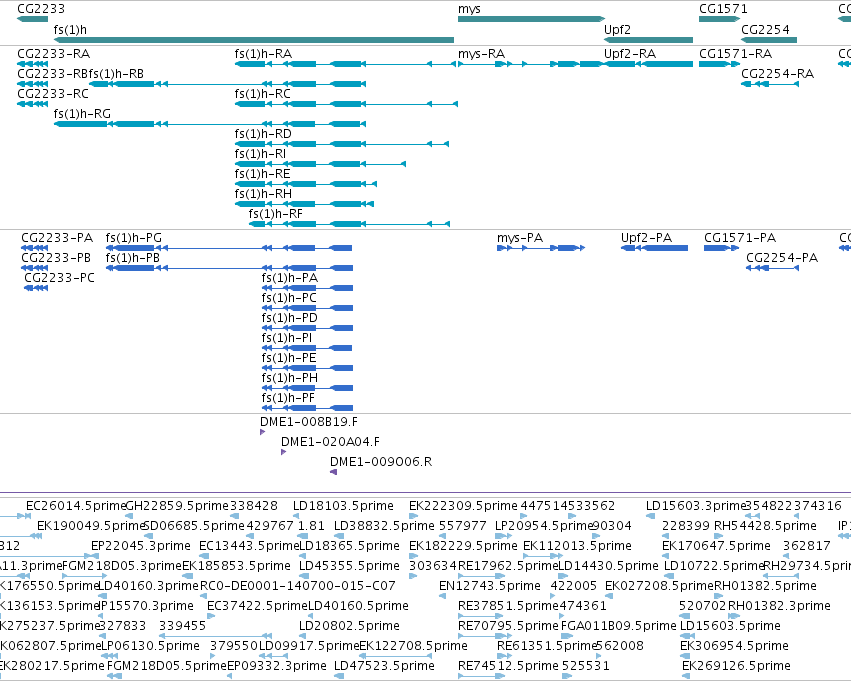
Task: Open the CG2233-RA transcript label
Action: 54,54
